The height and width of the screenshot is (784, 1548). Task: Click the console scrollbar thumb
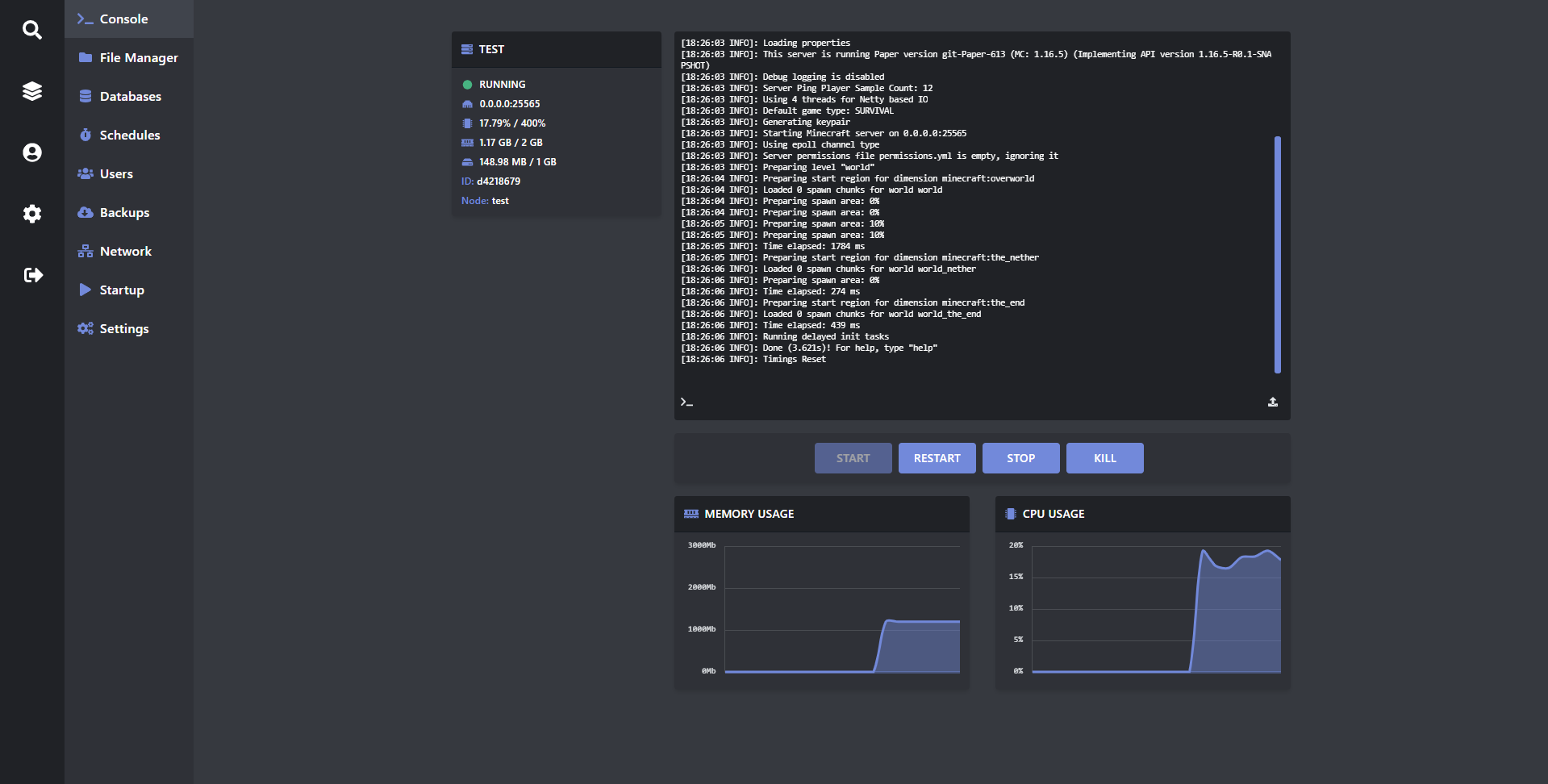[x=1278, y=255]
